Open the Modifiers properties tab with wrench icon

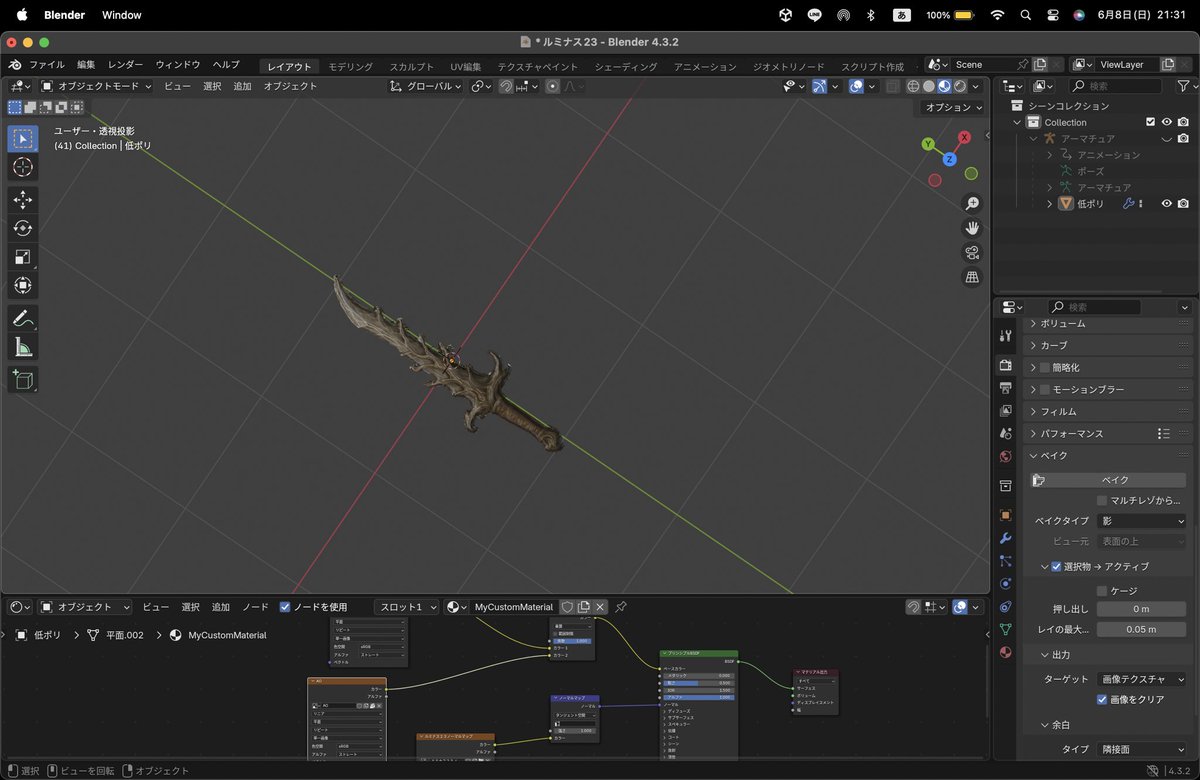(x=1006, y=538)
